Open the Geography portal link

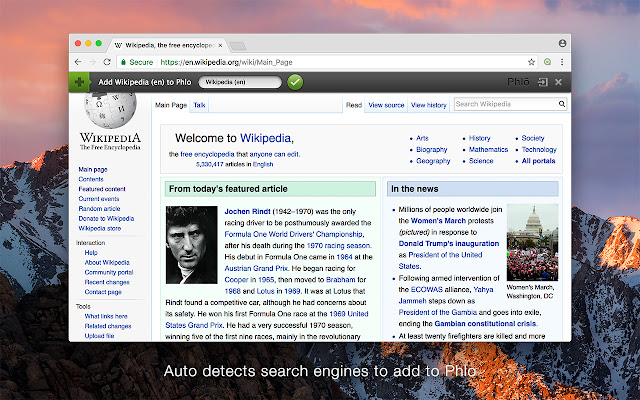click(x=433, y=161)
